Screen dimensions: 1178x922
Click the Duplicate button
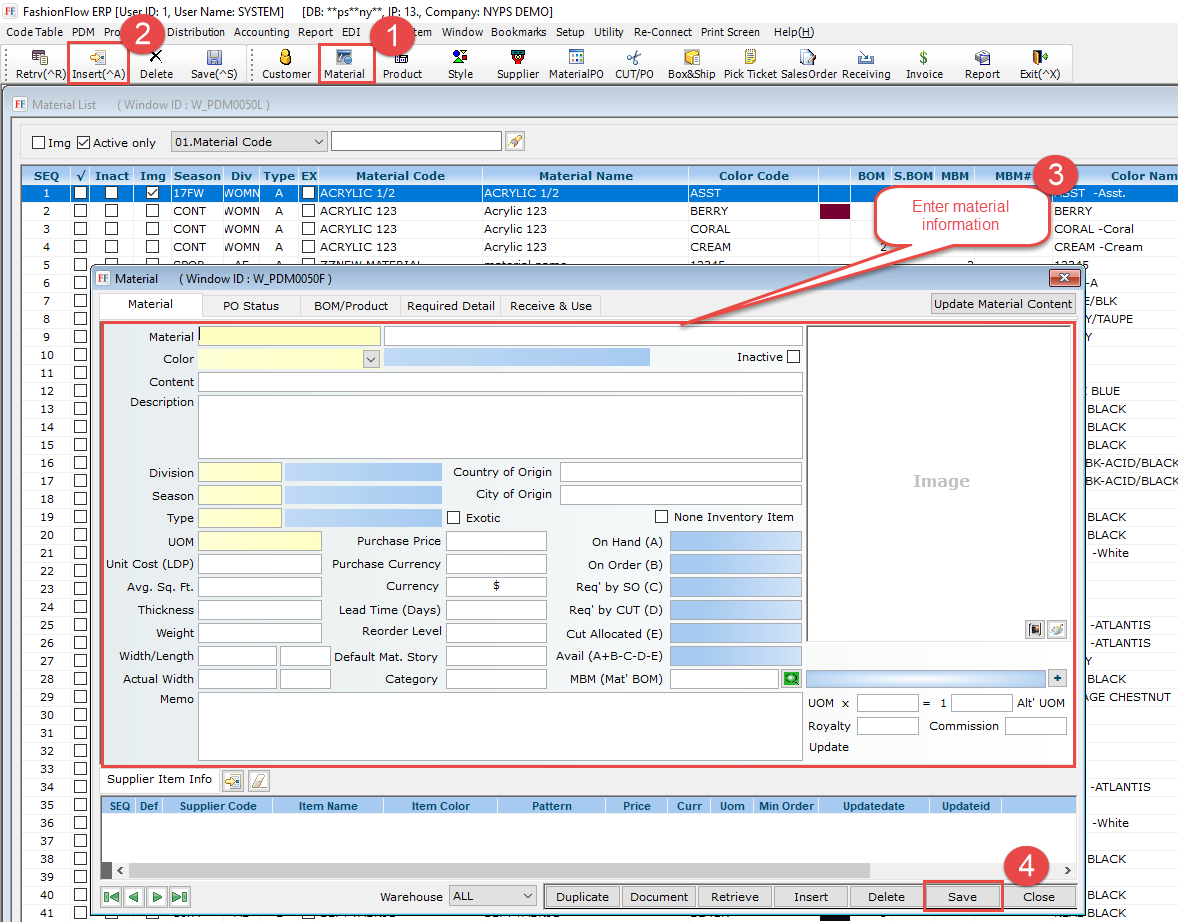click(582, 897)
